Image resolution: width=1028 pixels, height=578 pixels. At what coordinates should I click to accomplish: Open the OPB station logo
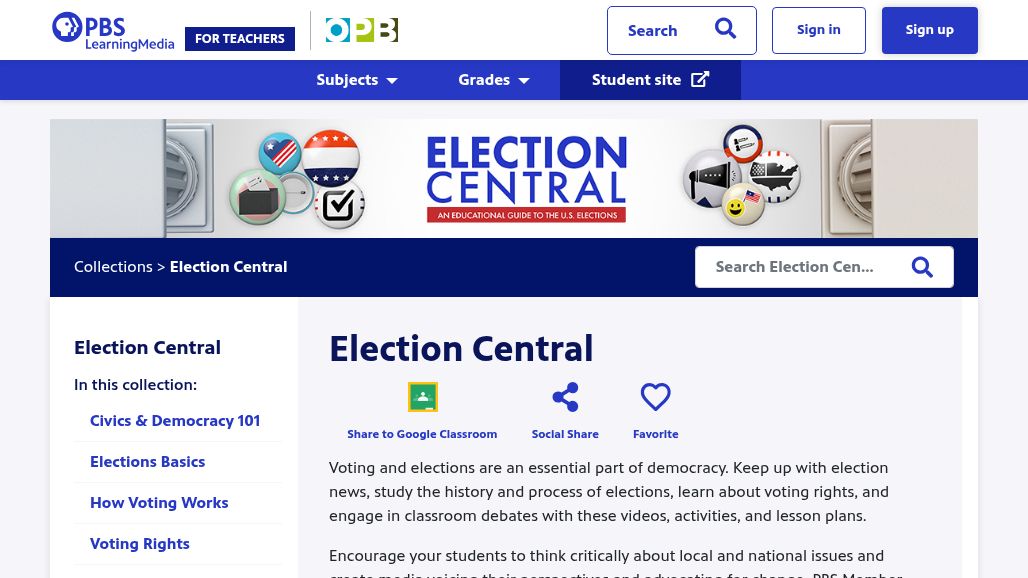361,30
